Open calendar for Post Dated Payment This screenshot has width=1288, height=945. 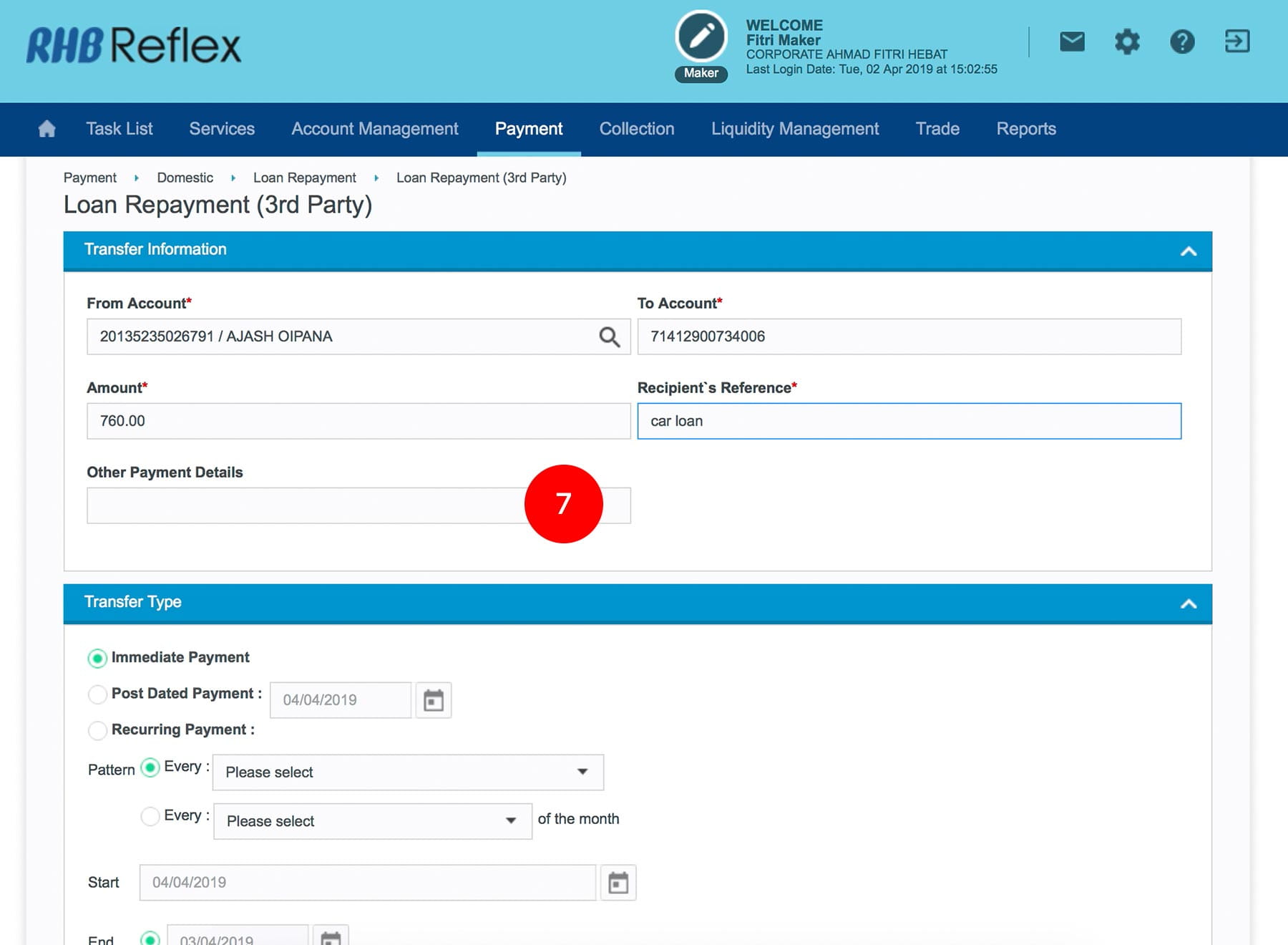click(433, 700)
